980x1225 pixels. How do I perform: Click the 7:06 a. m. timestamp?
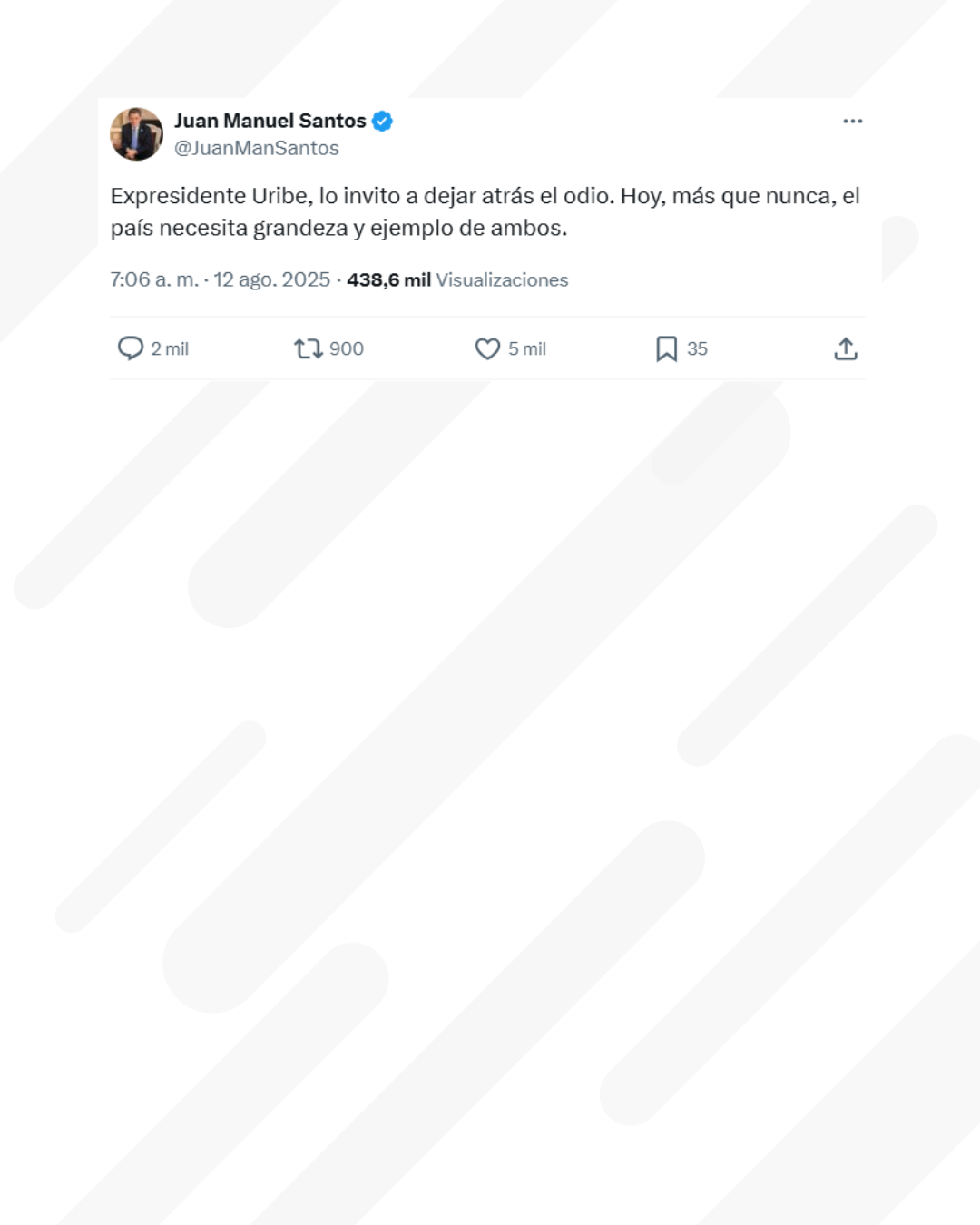(154, 279)
